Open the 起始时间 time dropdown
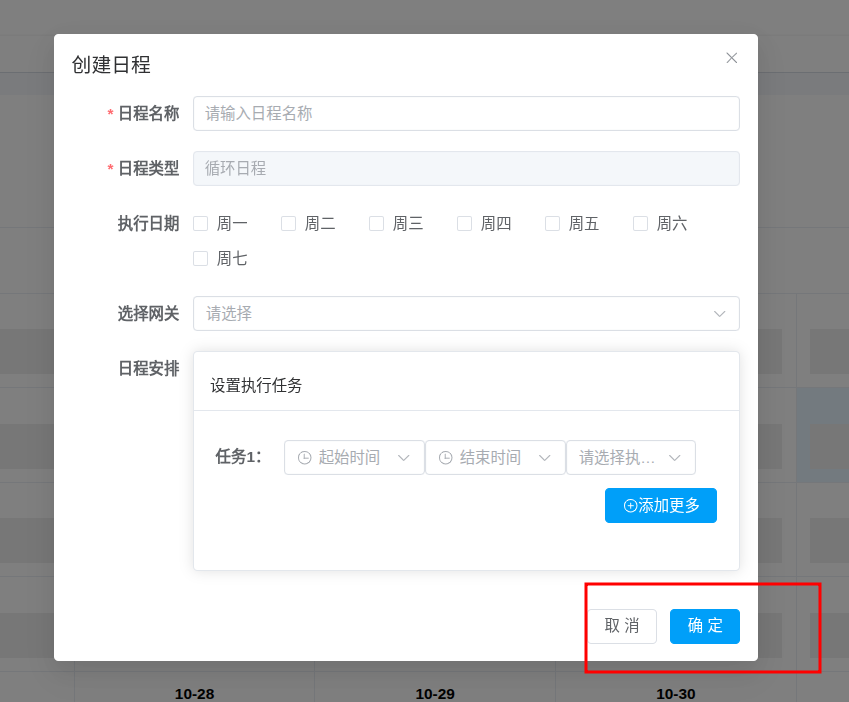Image resolution: width=849 pixels, height=702 pixels. coord(354,457)
